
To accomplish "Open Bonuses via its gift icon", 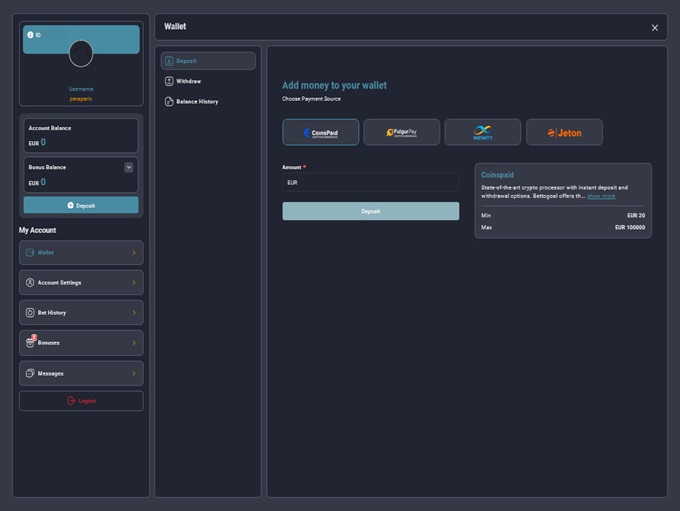I will (30, 343).
